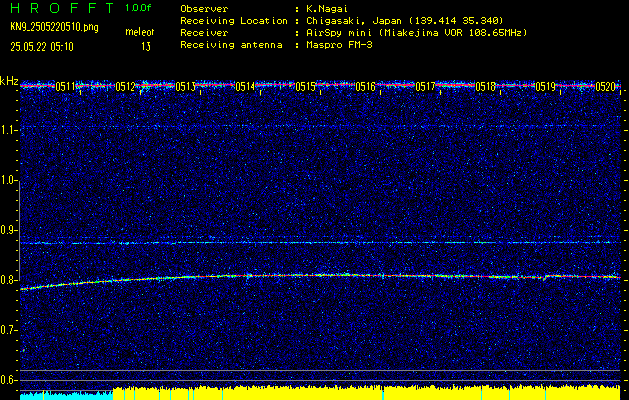Select the 0520 time marker
Screen dimensions: 629x400
pos(605,87)
